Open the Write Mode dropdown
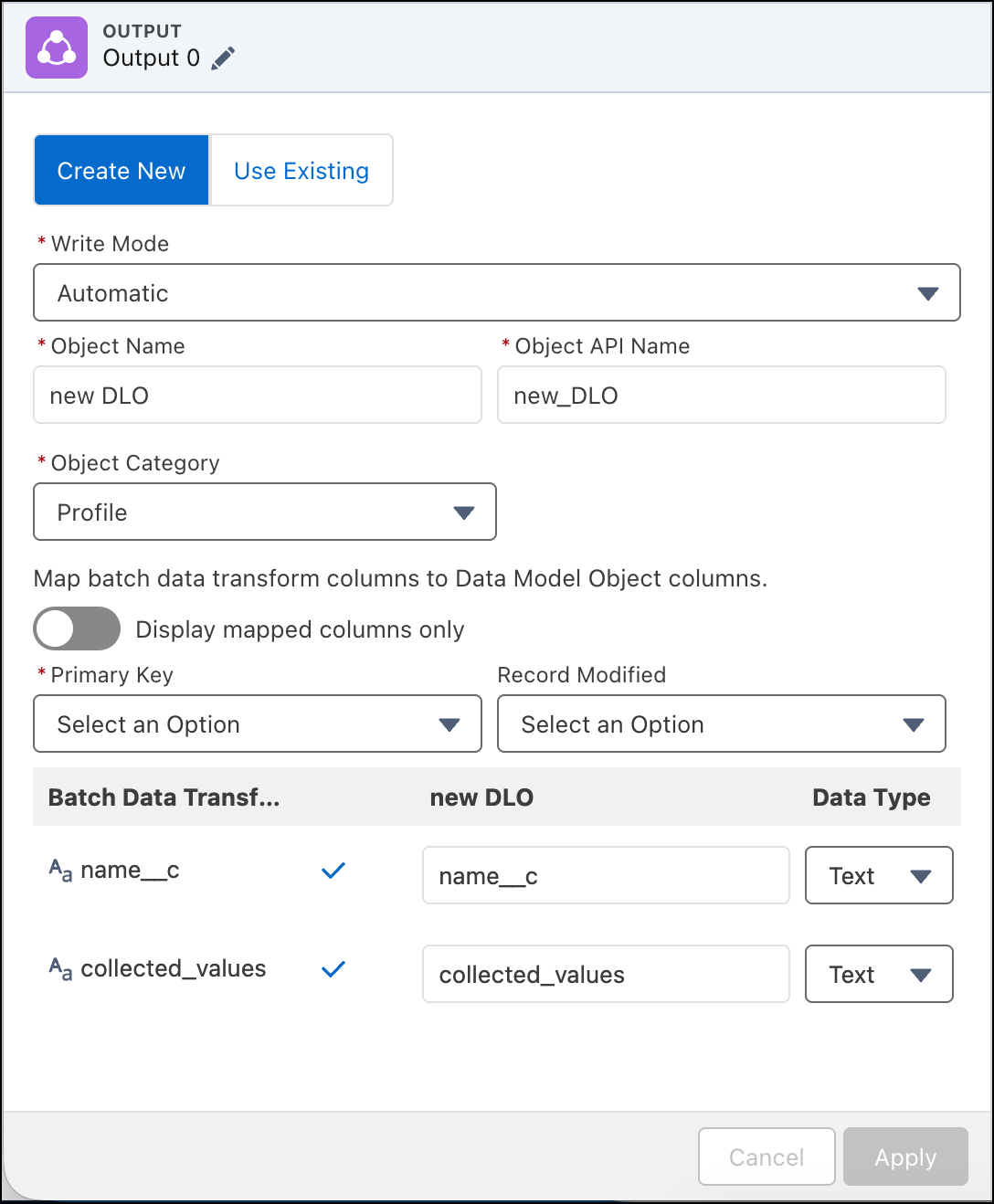Image resolution: width=994 pixels, height=1204 pixels. coord(497,292)
